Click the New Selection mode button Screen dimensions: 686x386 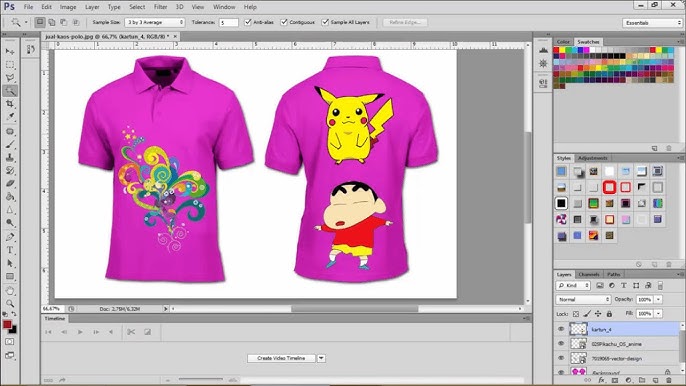(x=40, y=22)
